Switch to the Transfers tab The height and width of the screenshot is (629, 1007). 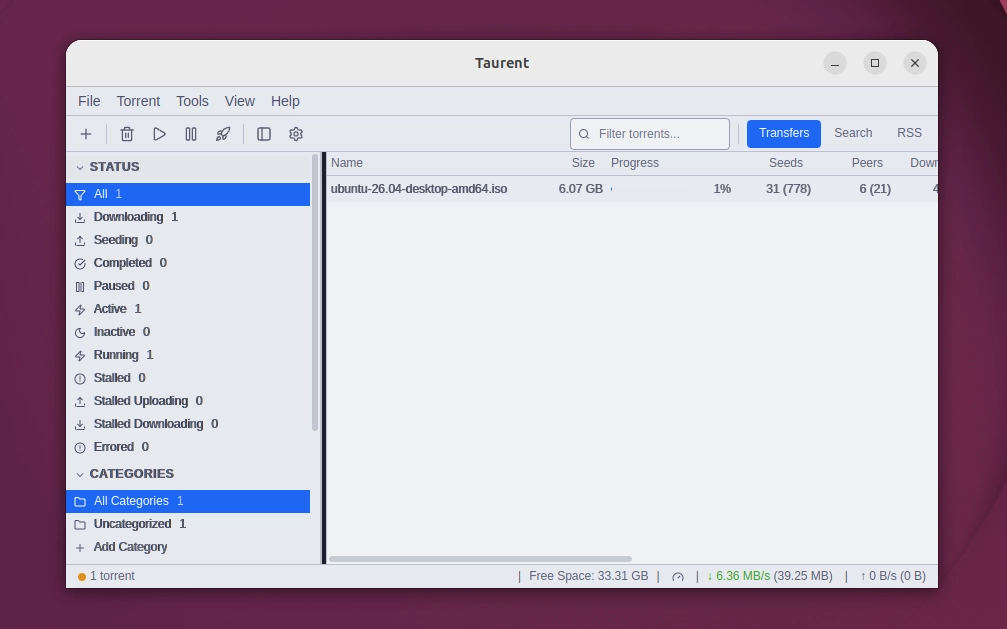click(784, 133)
